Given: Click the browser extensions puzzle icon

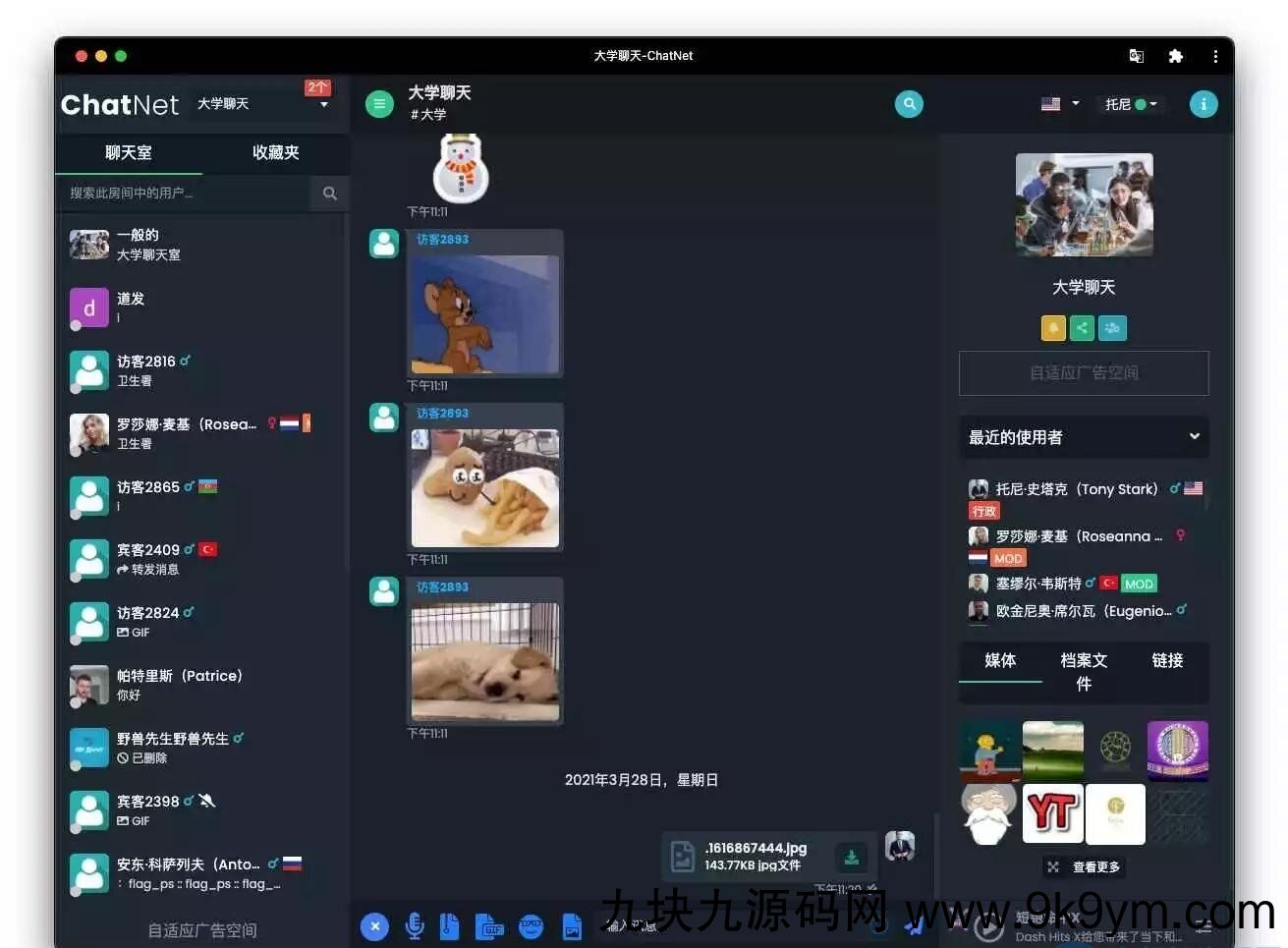Looking at the screenshot, I should click(1175, 56).
